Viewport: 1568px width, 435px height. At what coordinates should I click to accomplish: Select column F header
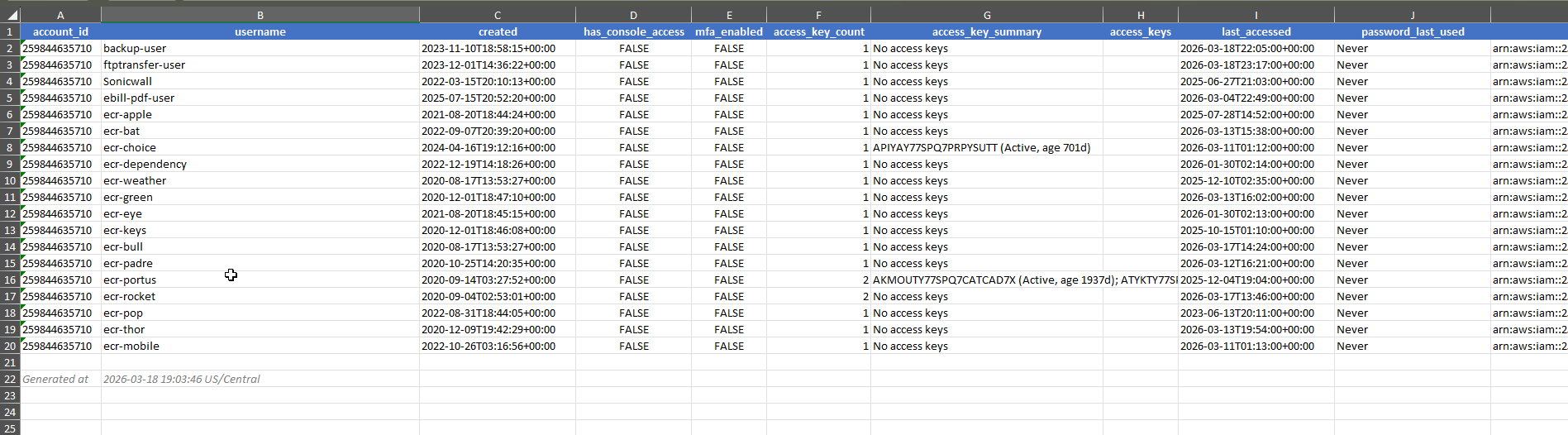818,16
